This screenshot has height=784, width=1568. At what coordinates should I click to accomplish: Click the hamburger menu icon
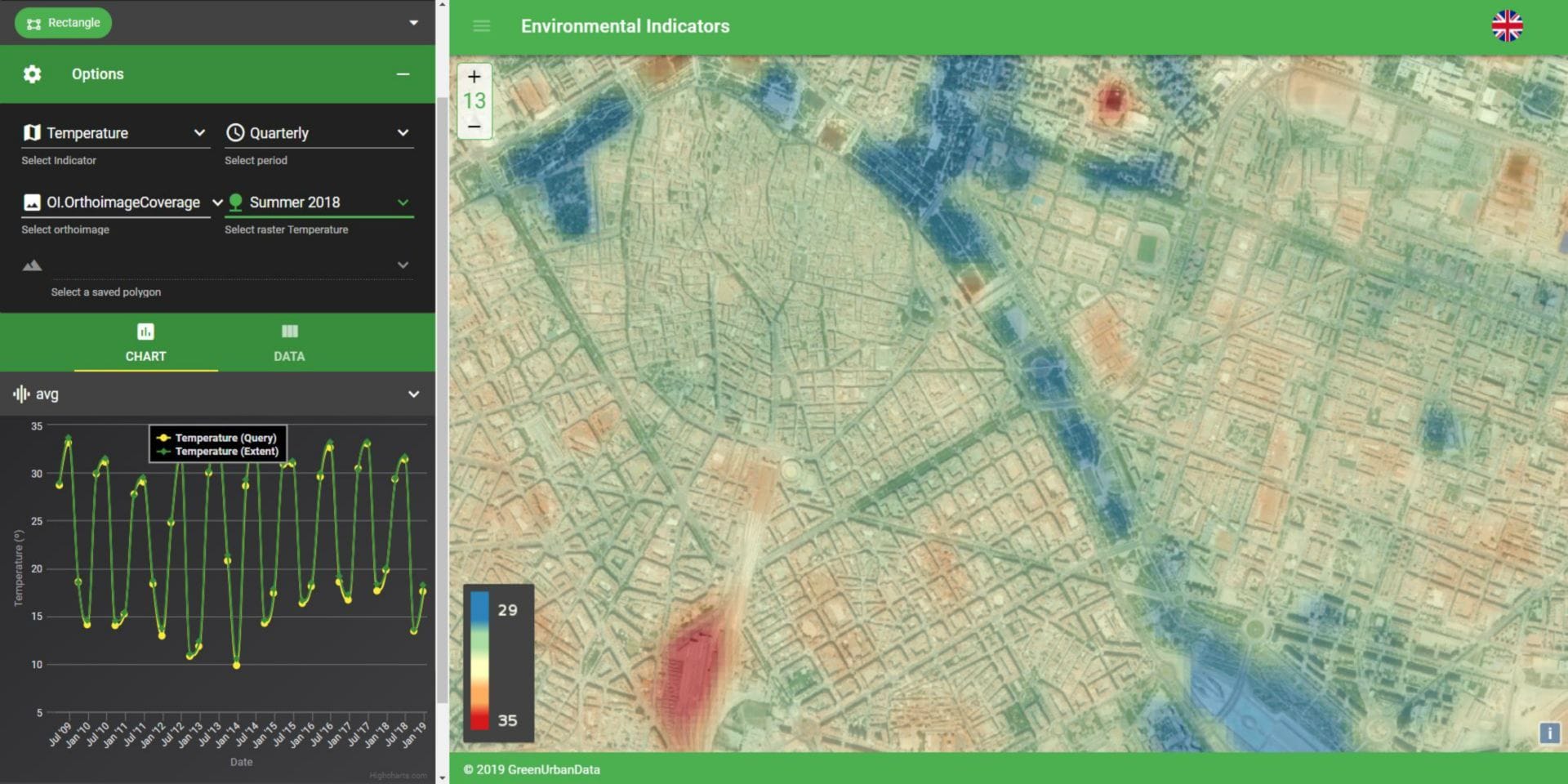[482, 26]
